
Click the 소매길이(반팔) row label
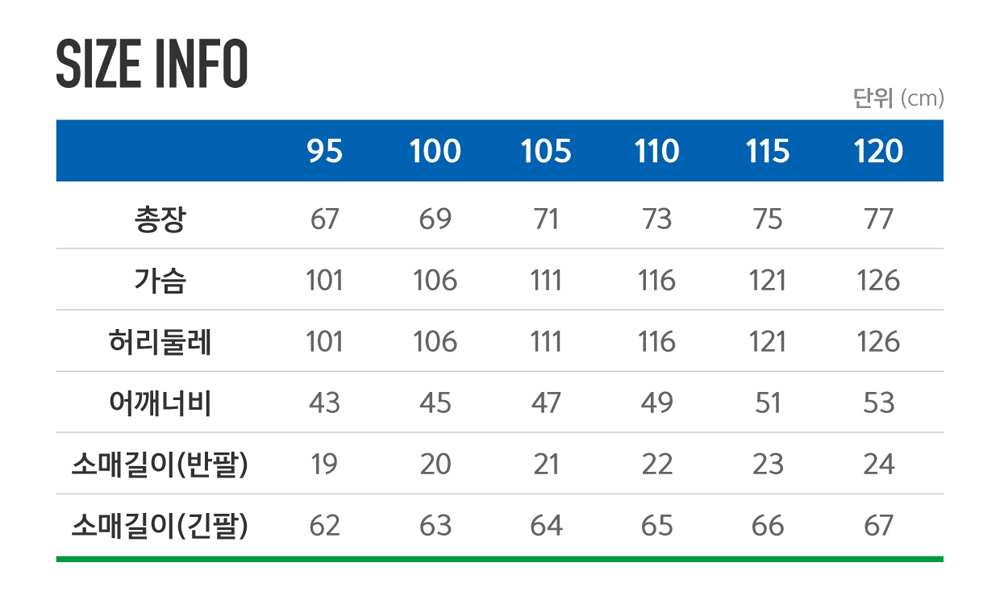pyautogui.click(x=159, y=464)
